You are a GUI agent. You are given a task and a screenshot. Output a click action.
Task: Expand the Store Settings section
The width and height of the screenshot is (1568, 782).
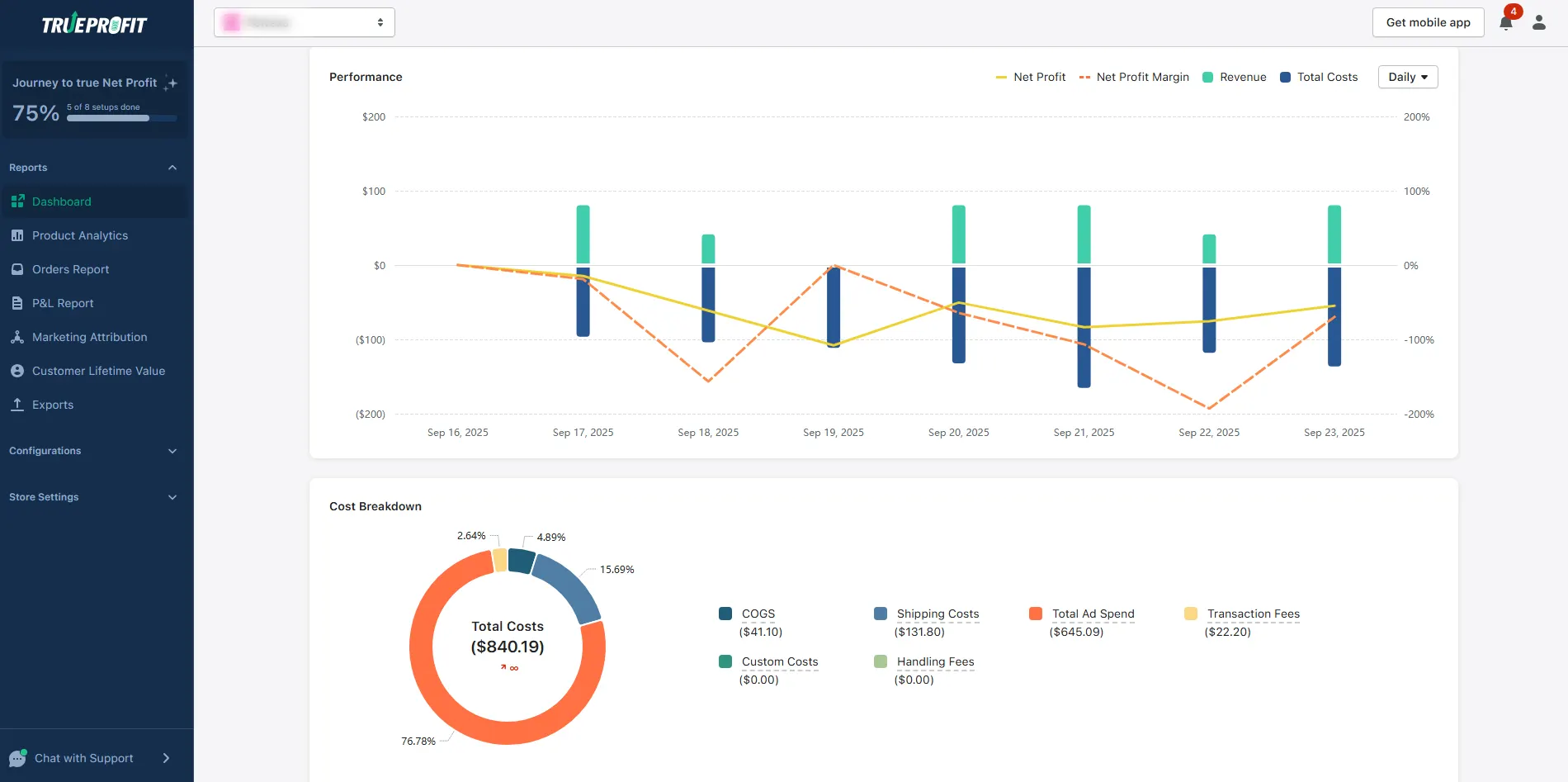click(x=93, y=497)
